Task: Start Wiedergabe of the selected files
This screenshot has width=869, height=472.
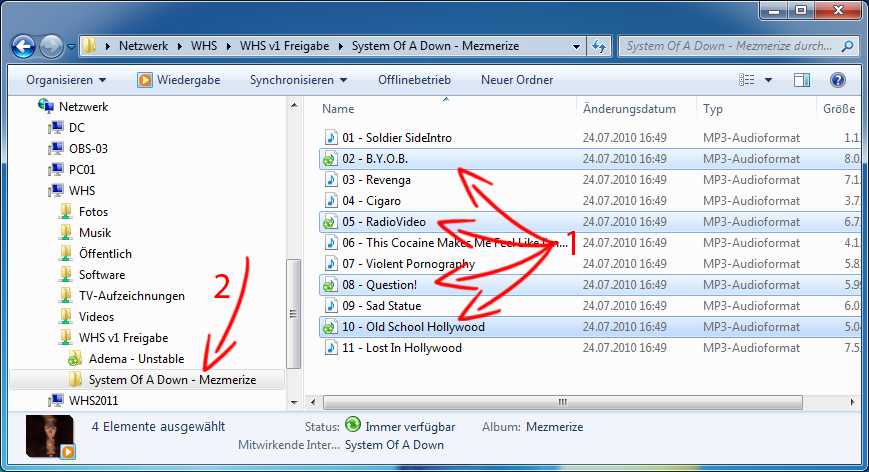Action: [178, 80]
